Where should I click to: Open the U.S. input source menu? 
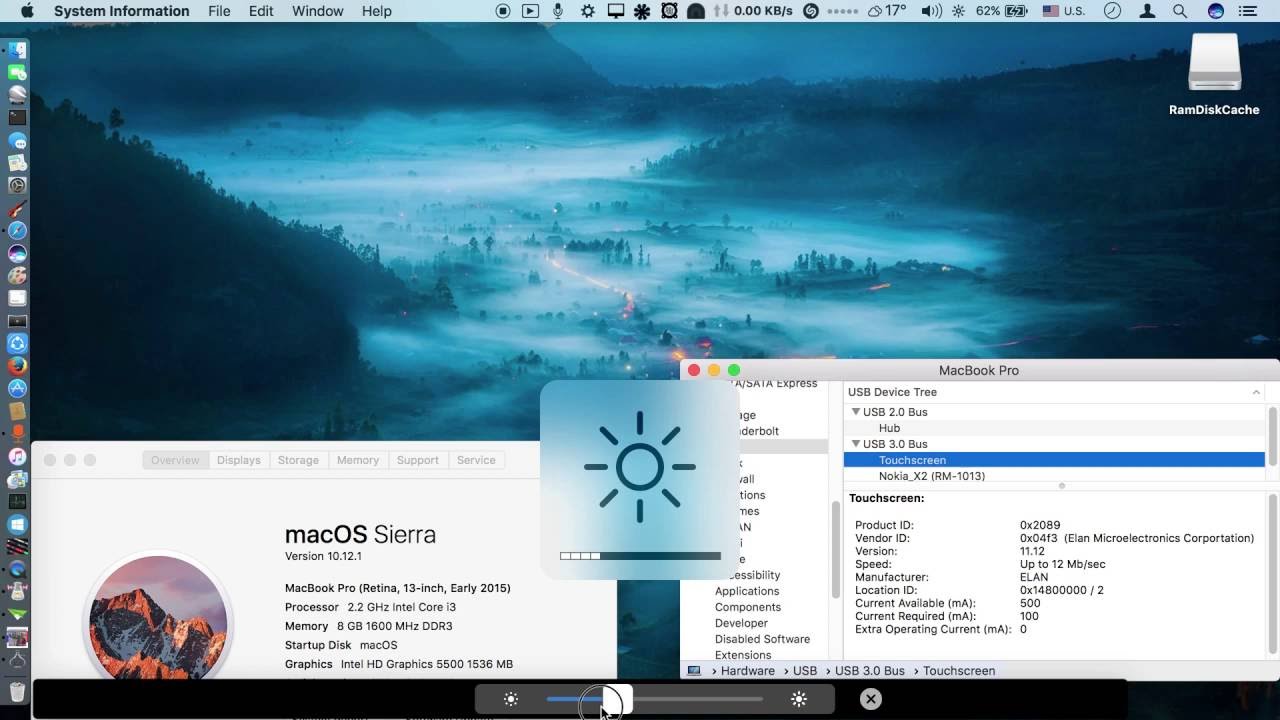pyautogui.click(x=1064, y=11)
